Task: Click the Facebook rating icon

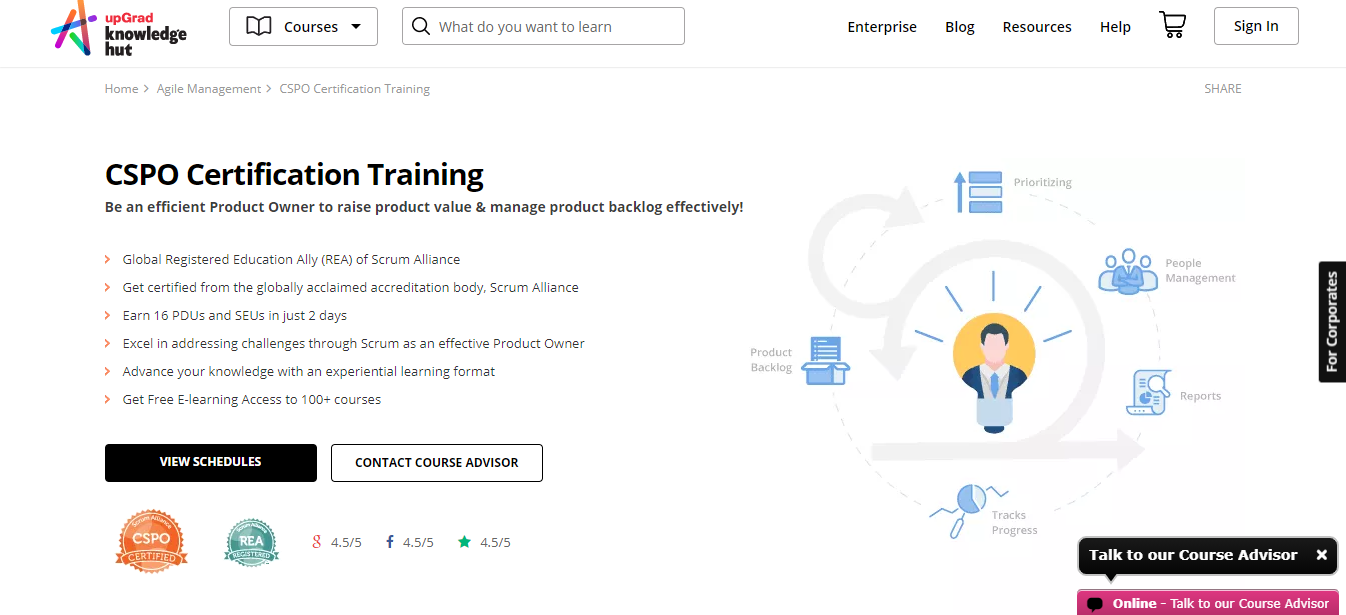Action: [x=390, y=542]
